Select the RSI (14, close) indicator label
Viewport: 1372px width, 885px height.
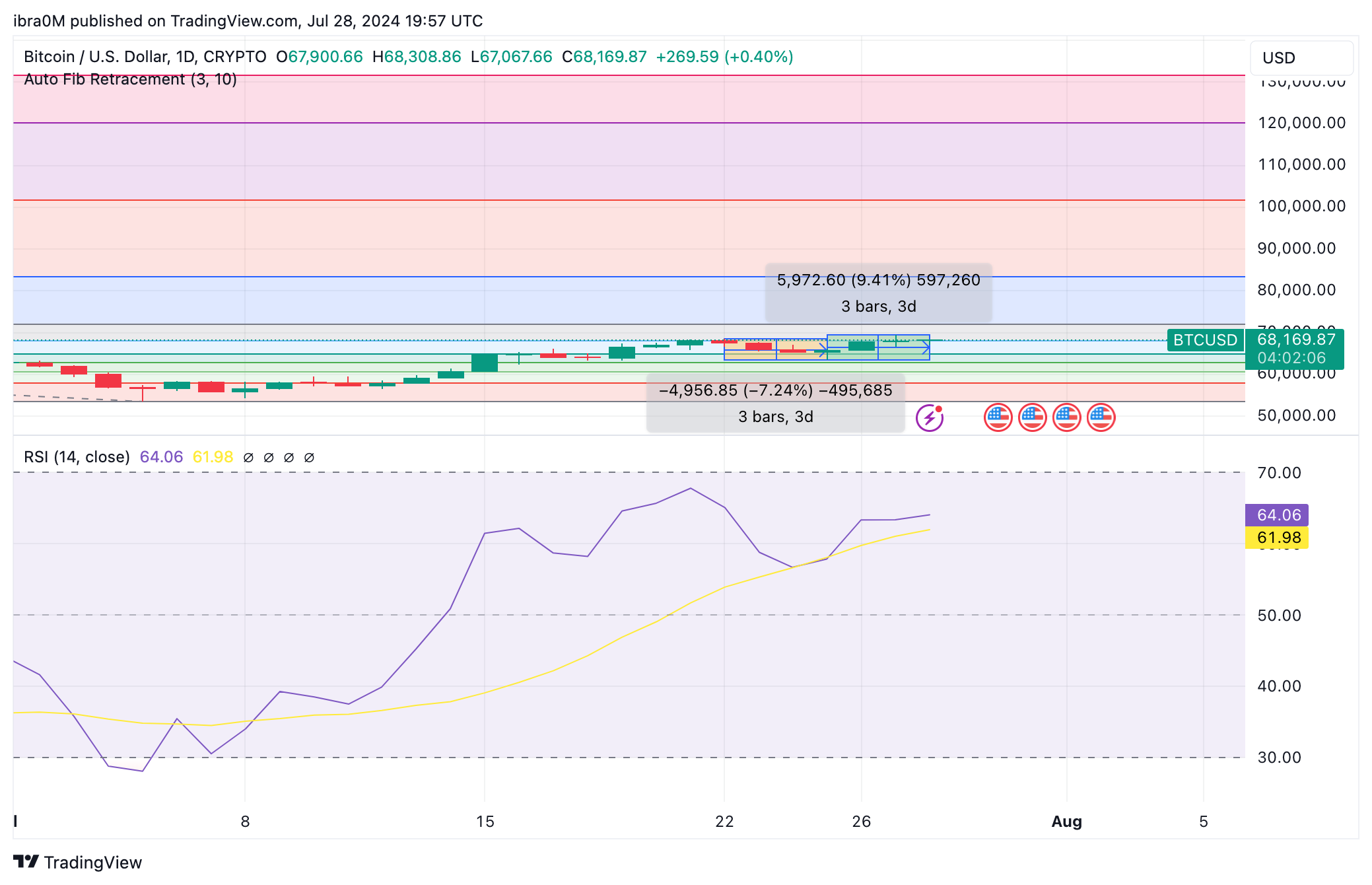77,457
